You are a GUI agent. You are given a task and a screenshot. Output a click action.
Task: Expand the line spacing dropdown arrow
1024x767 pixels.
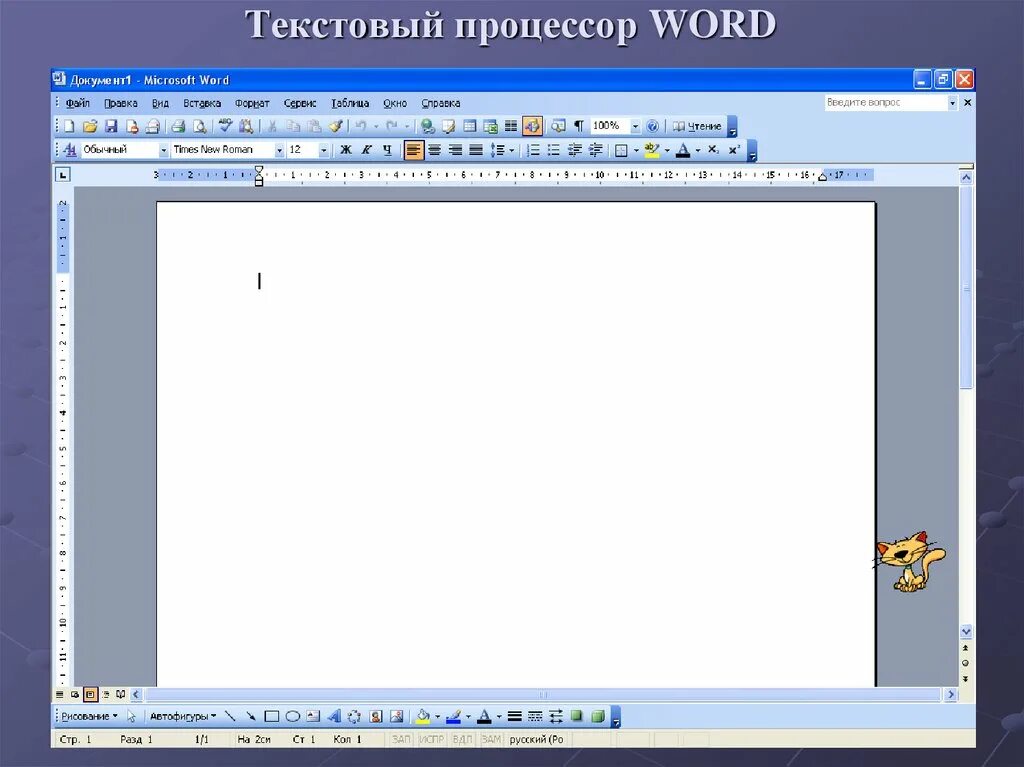pos(511,150)
